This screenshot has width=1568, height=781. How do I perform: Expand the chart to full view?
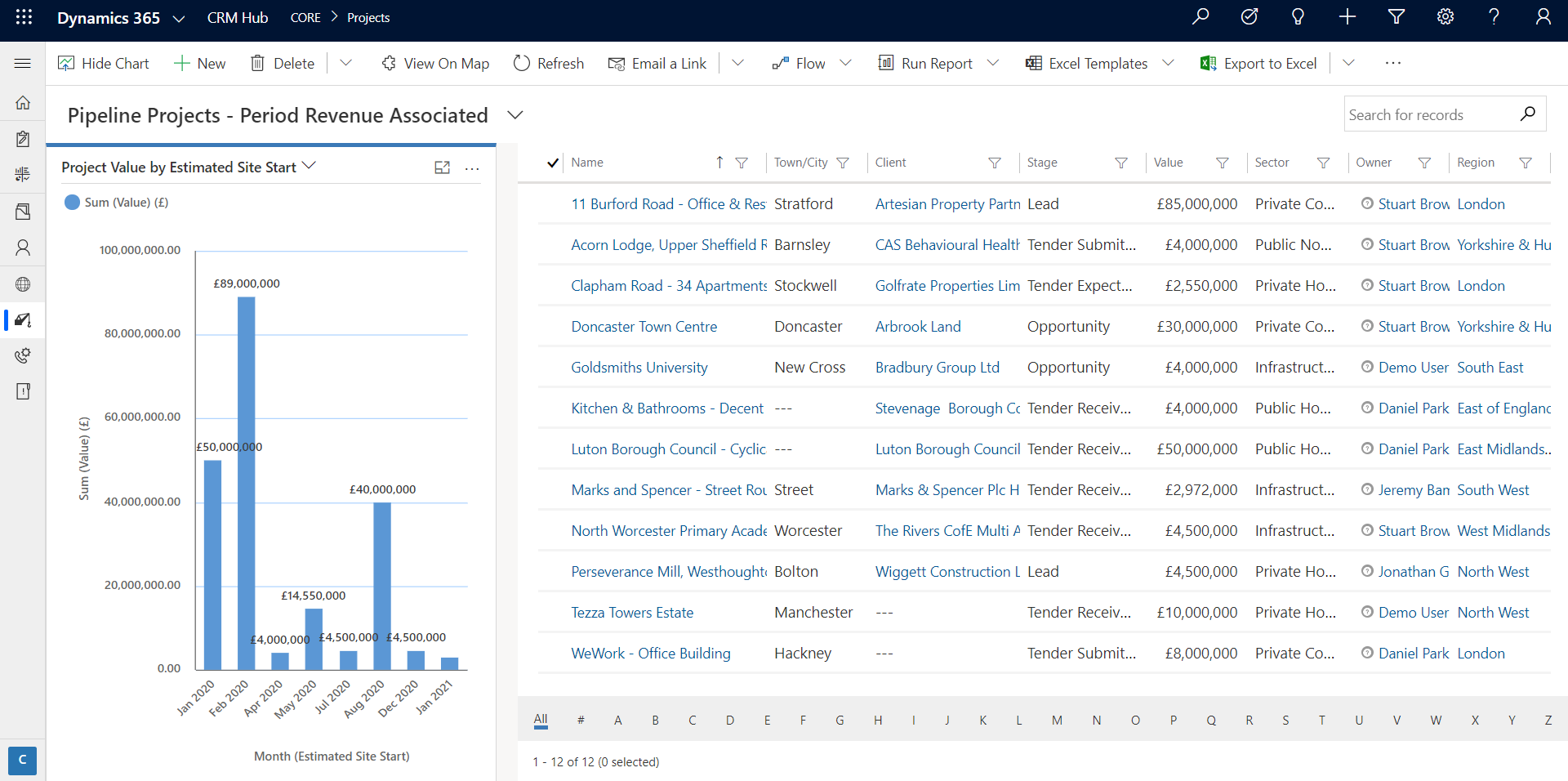tap(442, 167)
